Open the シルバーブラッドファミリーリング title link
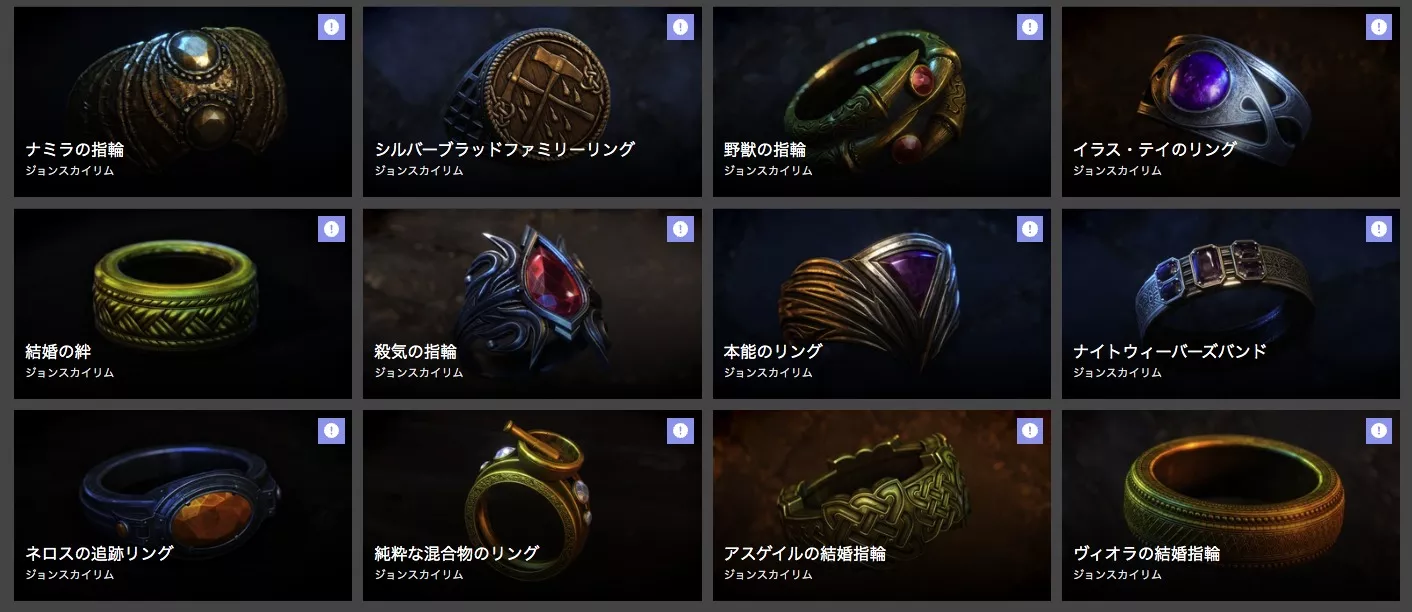Screen dimensions: 1412x612 pyautogui.click(x=505, y=149)
